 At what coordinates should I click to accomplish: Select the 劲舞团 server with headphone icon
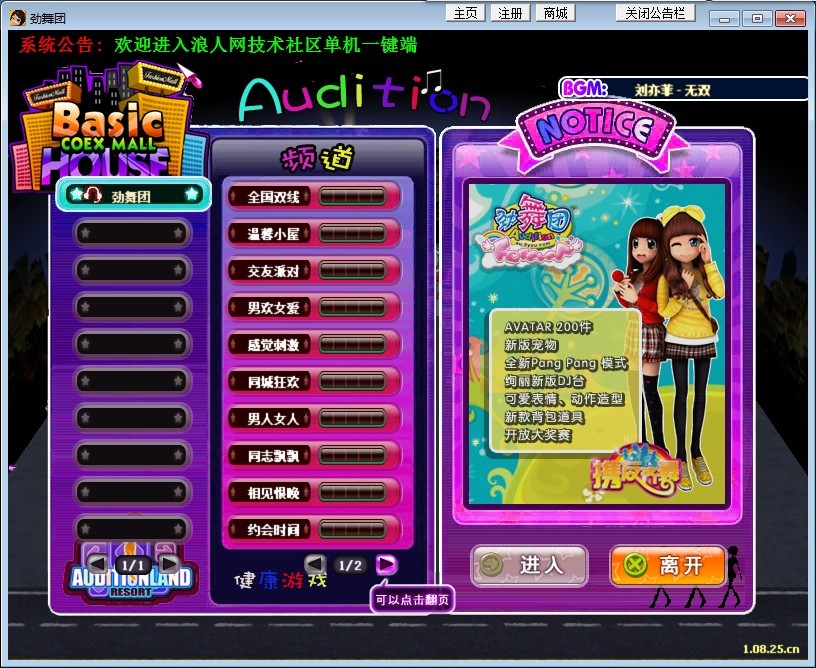(x=131, y=195)
